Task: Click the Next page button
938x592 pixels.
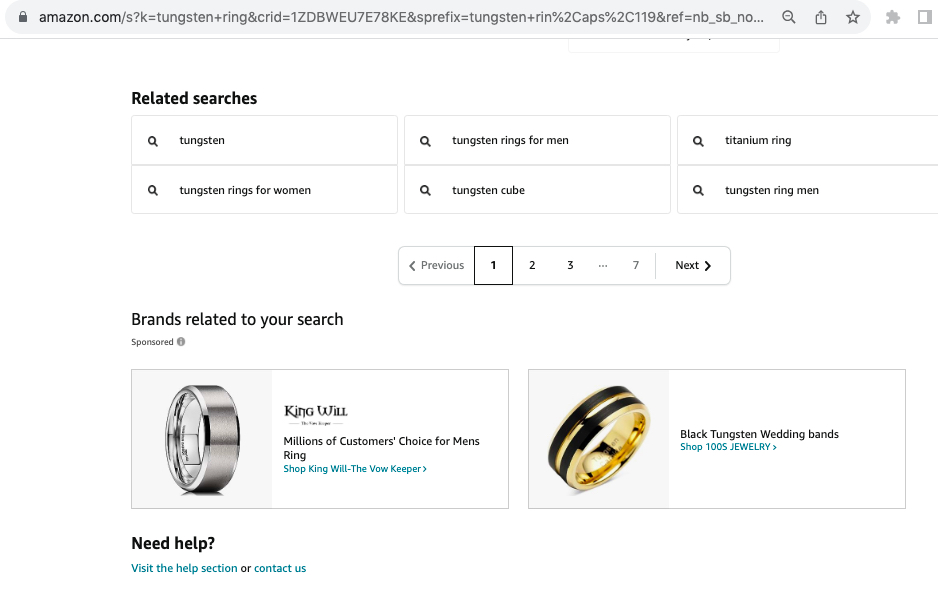Action: 693,265
